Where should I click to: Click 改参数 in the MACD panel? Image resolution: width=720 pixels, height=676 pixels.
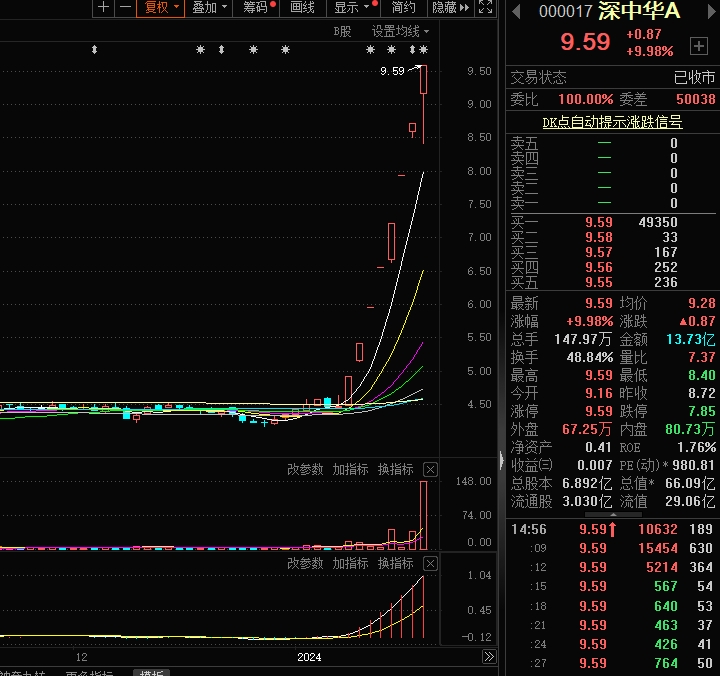point(305,564)
